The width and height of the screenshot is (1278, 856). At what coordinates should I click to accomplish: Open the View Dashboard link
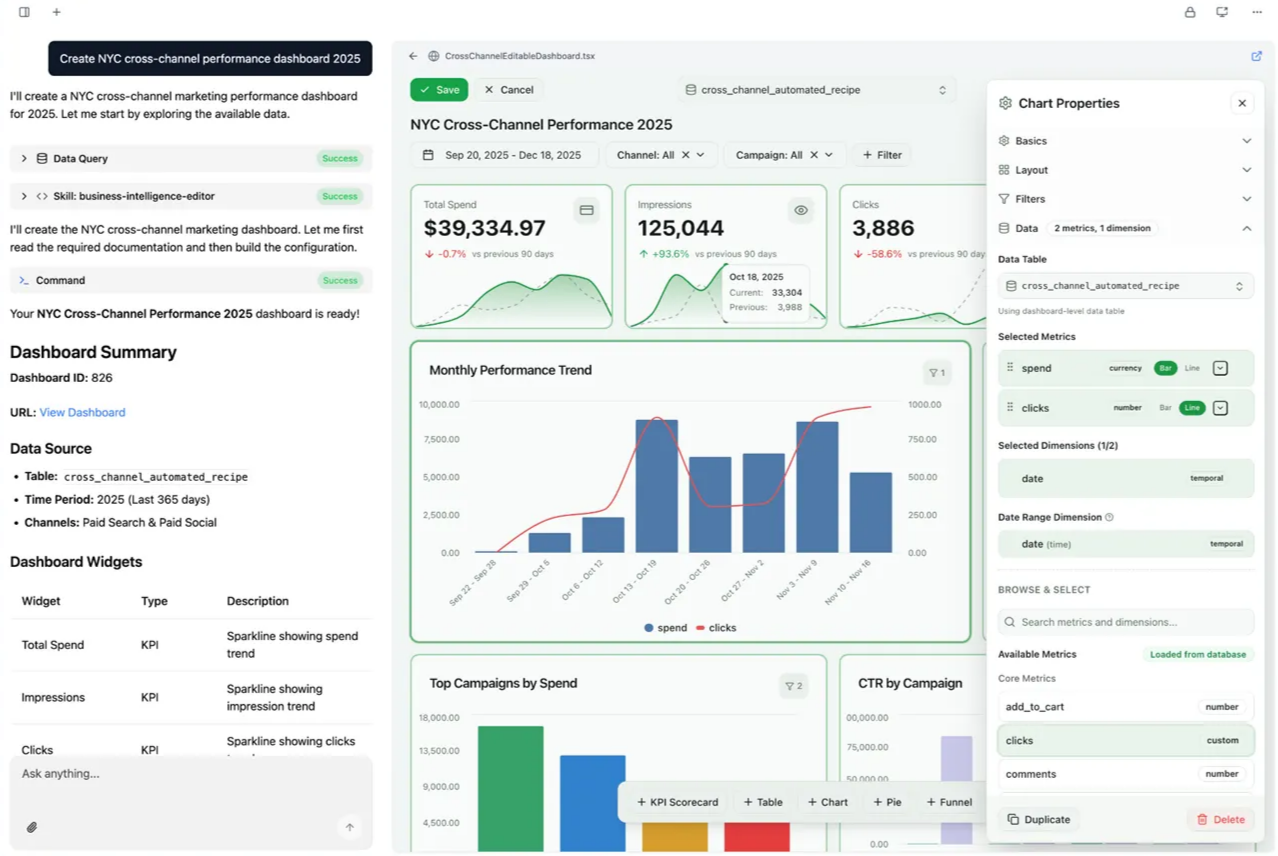click(82, 412)
